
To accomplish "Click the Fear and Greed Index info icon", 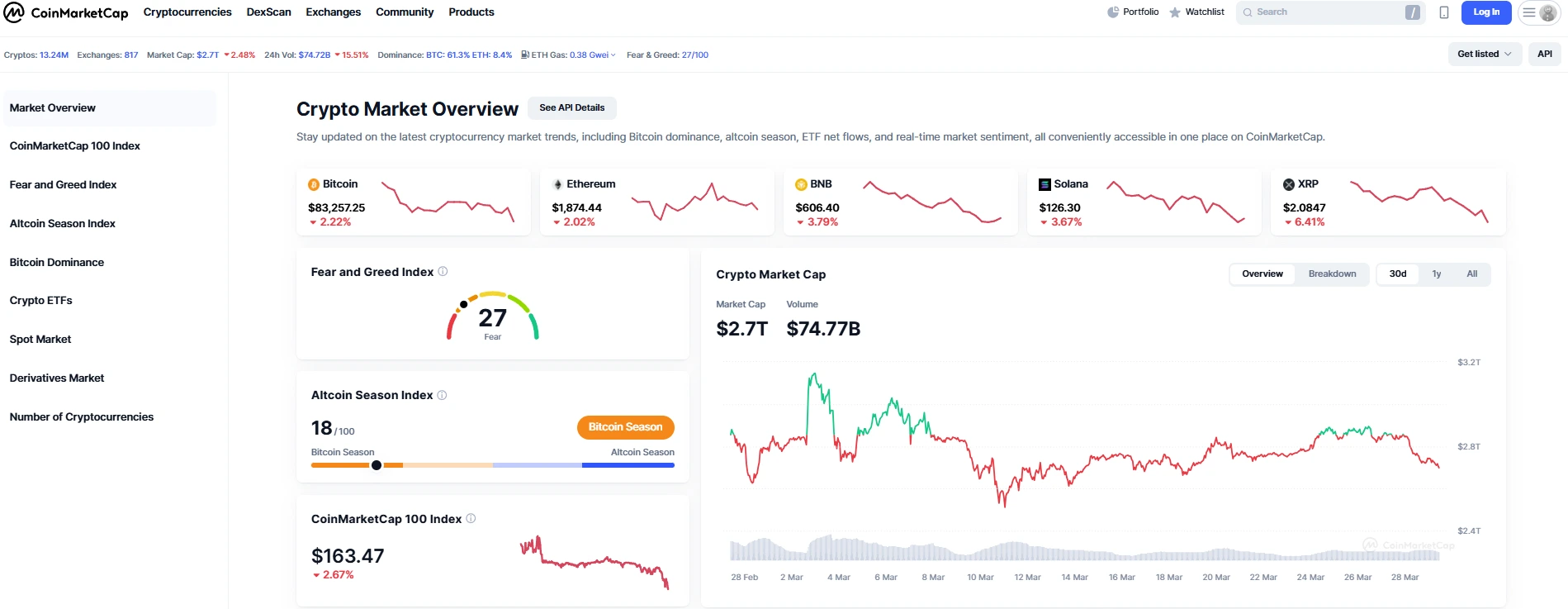I will (x=443, y=272).
